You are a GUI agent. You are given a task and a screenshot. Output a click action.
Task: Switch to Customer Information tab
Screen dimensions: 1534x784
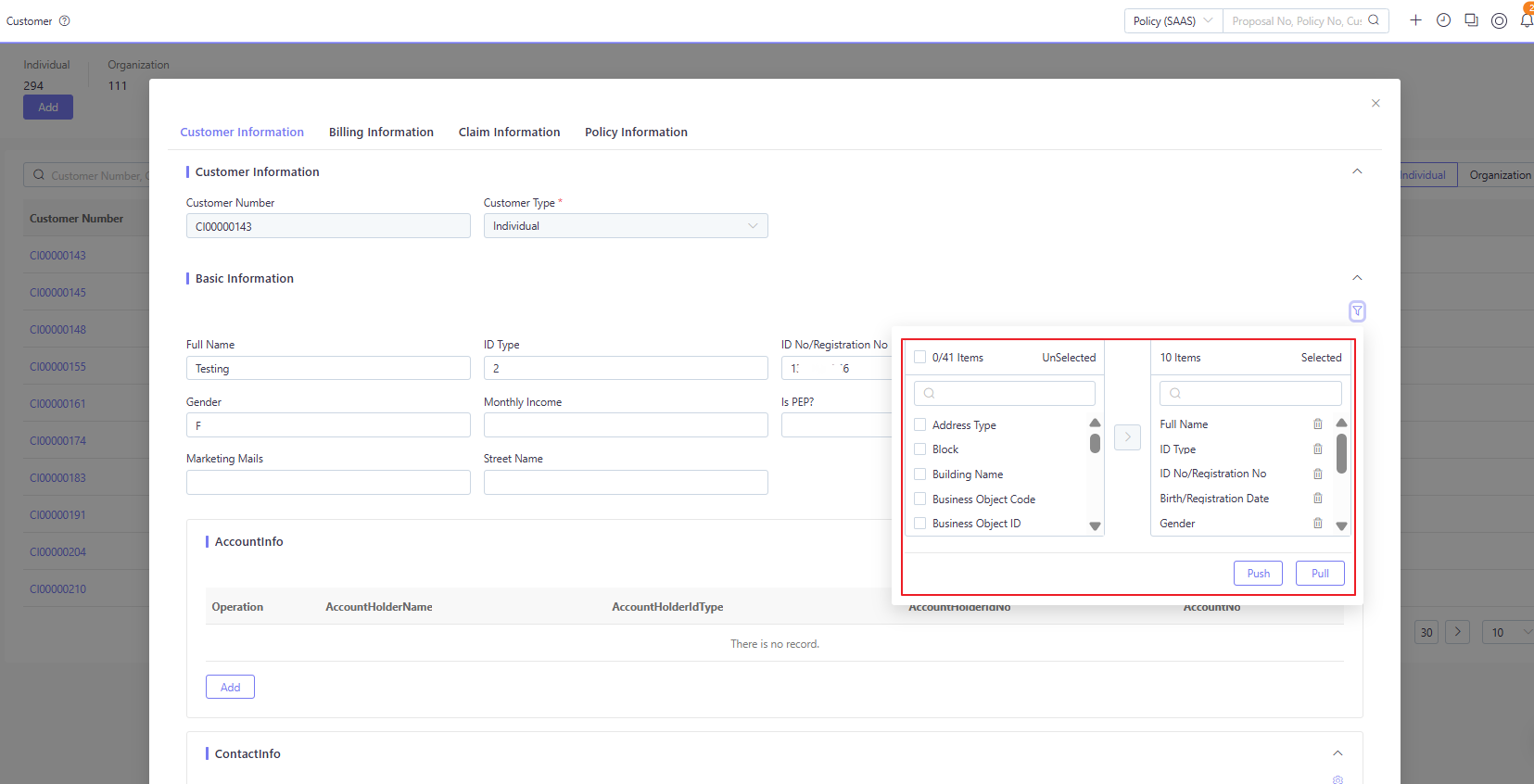click(x=242, y=133)
